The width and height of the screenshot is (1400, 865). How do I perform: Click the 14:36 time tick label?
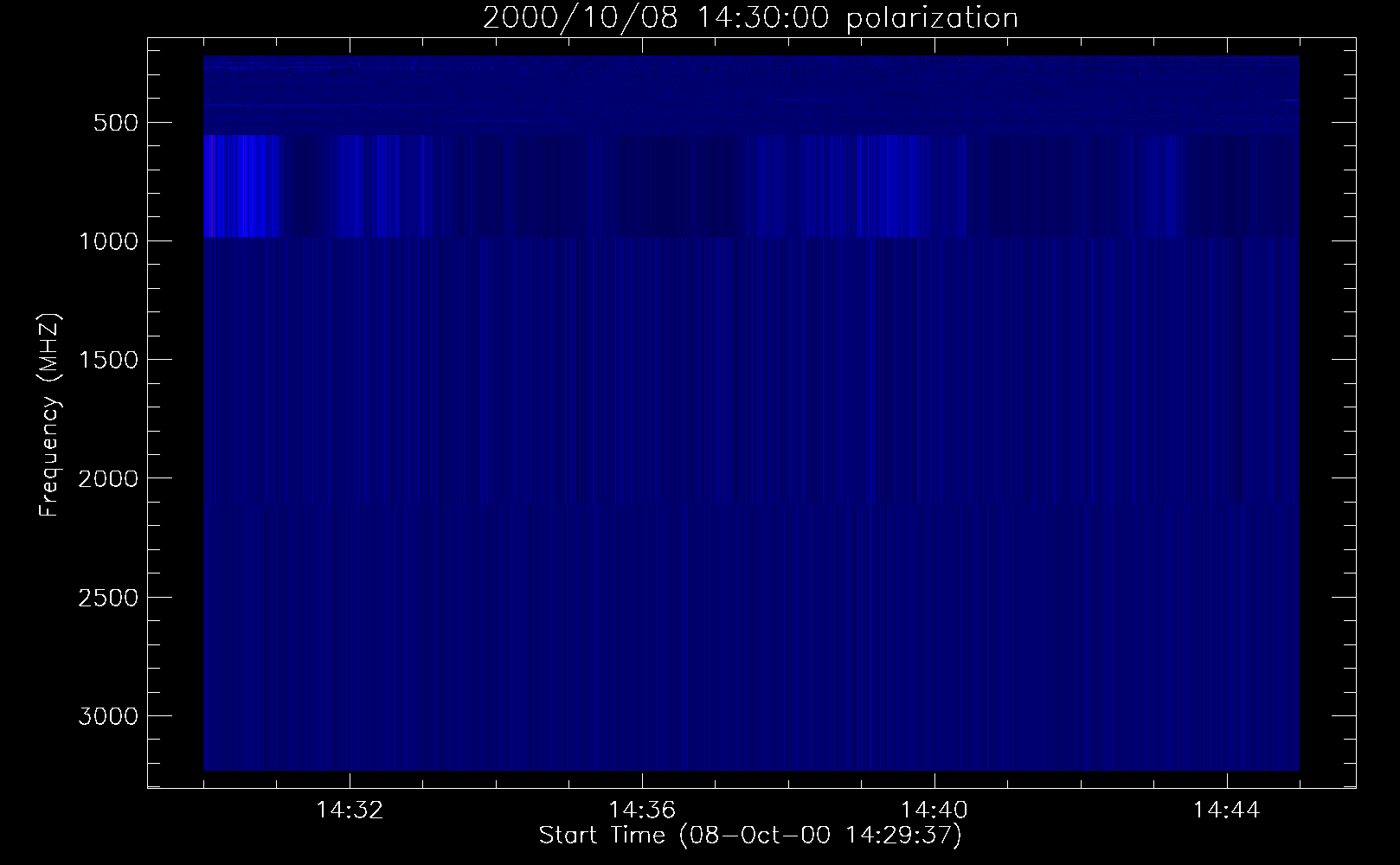[642, 811]
